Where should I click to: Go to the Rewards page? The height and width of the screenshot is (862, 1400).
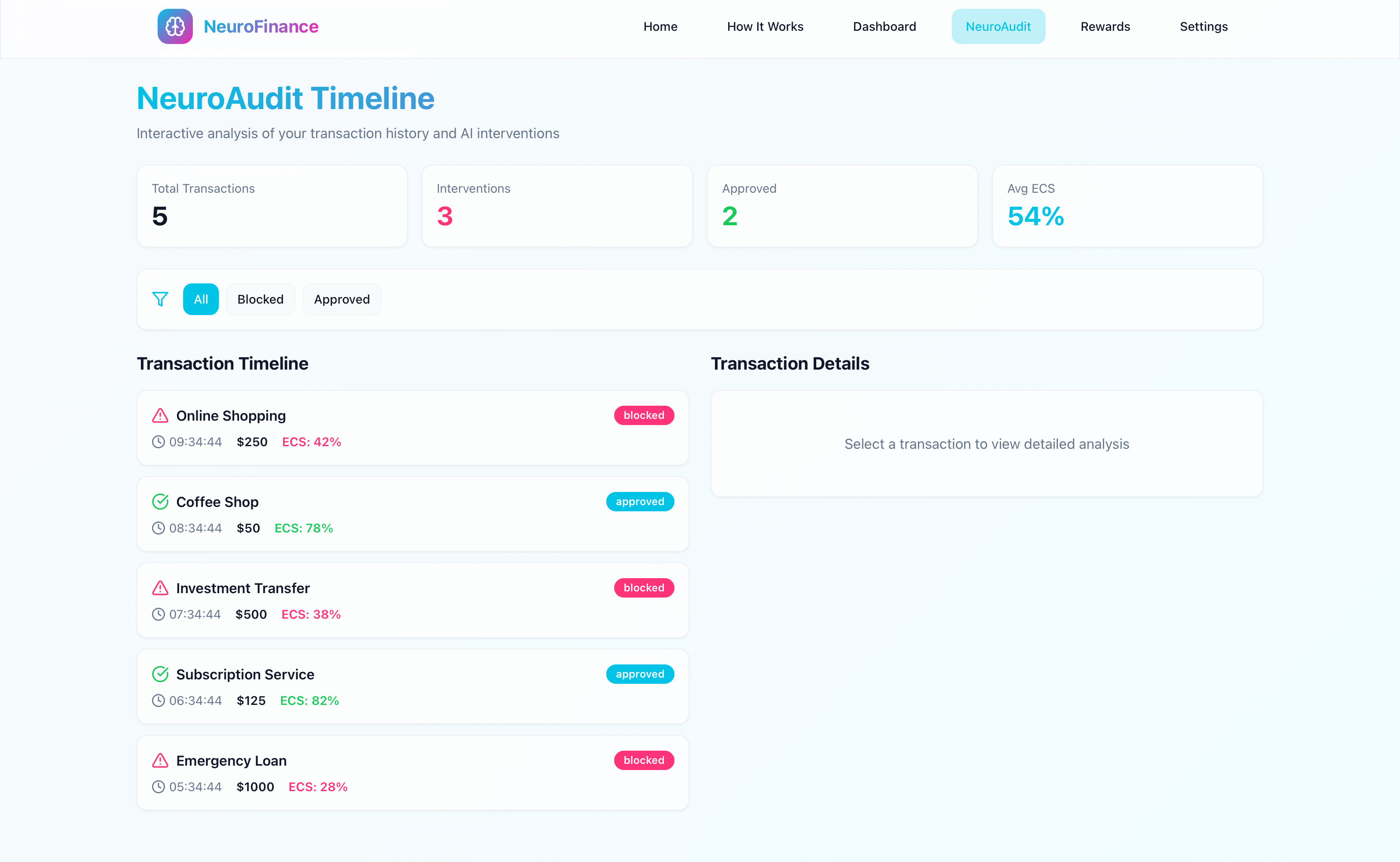(x=1105, y=26)
